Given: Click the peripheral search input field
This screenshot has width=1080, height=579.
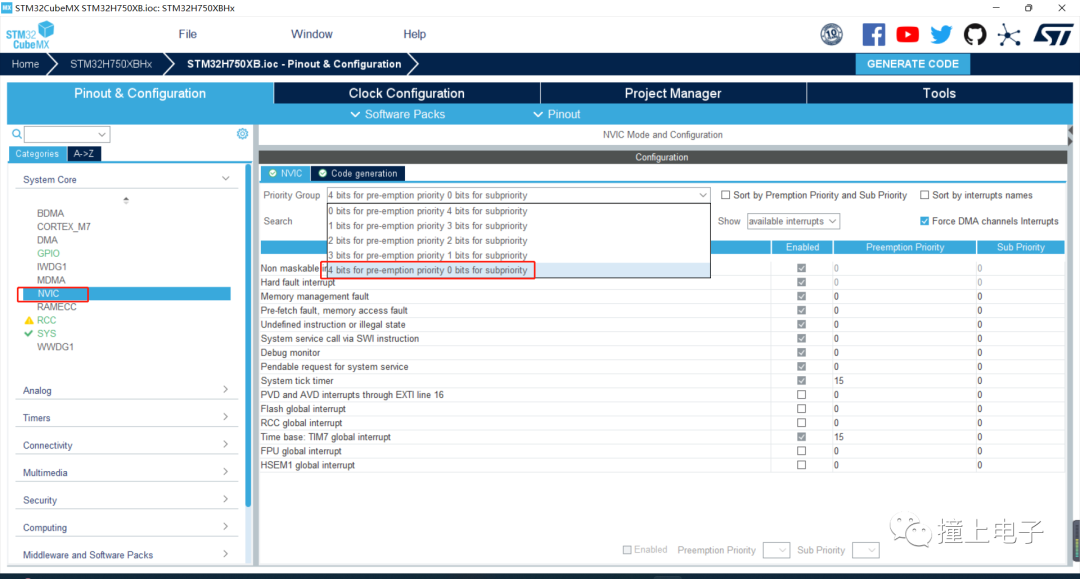Looking at the screenshot, I should [x=61, y=134].
